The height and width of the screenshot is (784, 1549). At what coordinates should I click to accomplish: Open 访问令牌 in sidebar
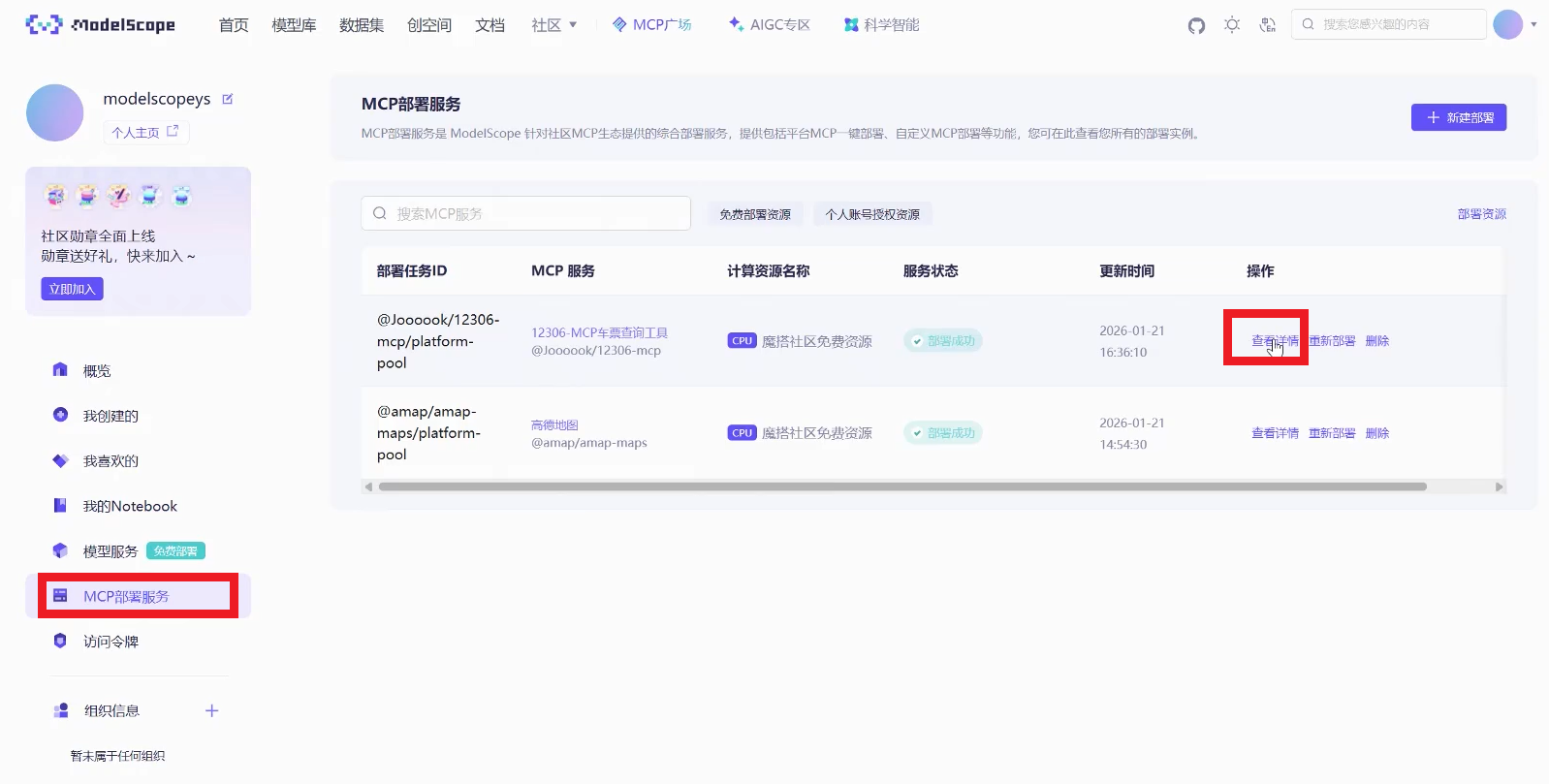click(111, 642)
